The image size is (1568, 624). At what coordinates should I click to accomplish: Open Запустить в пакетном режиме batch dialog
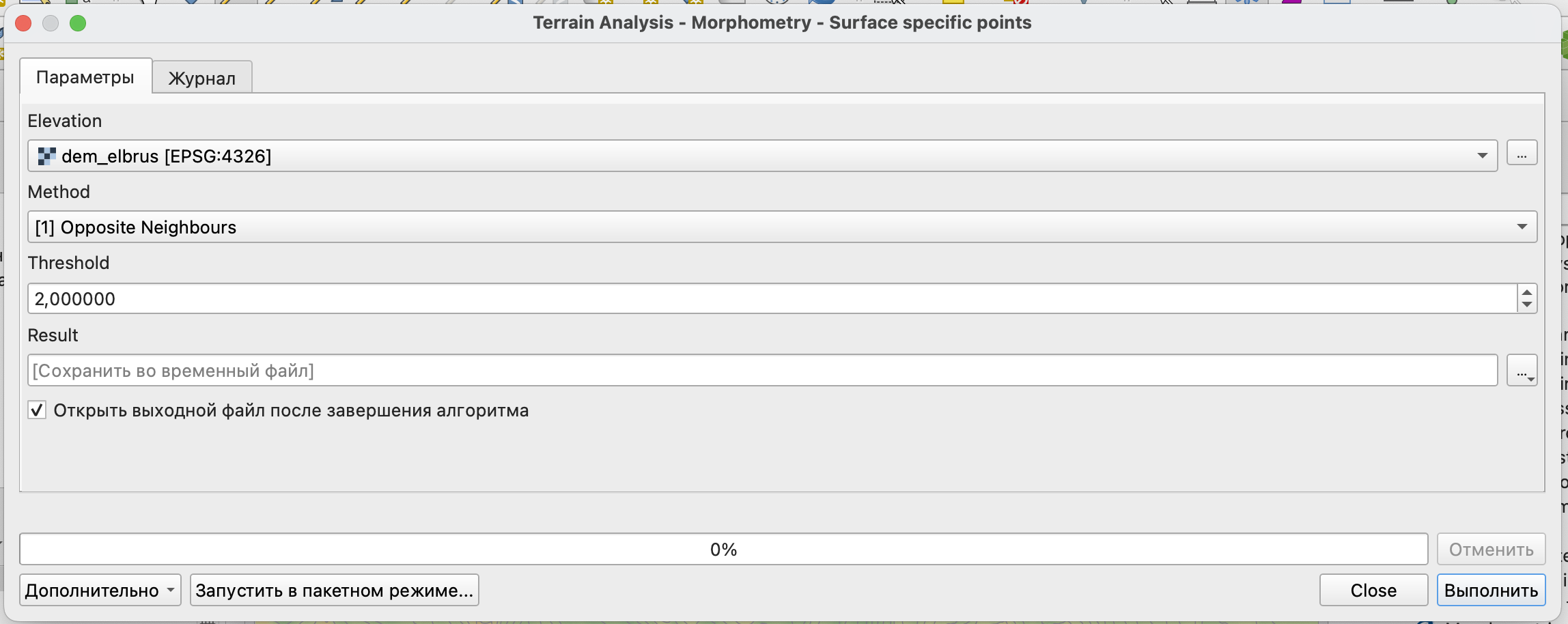click(x=335, y=590)
